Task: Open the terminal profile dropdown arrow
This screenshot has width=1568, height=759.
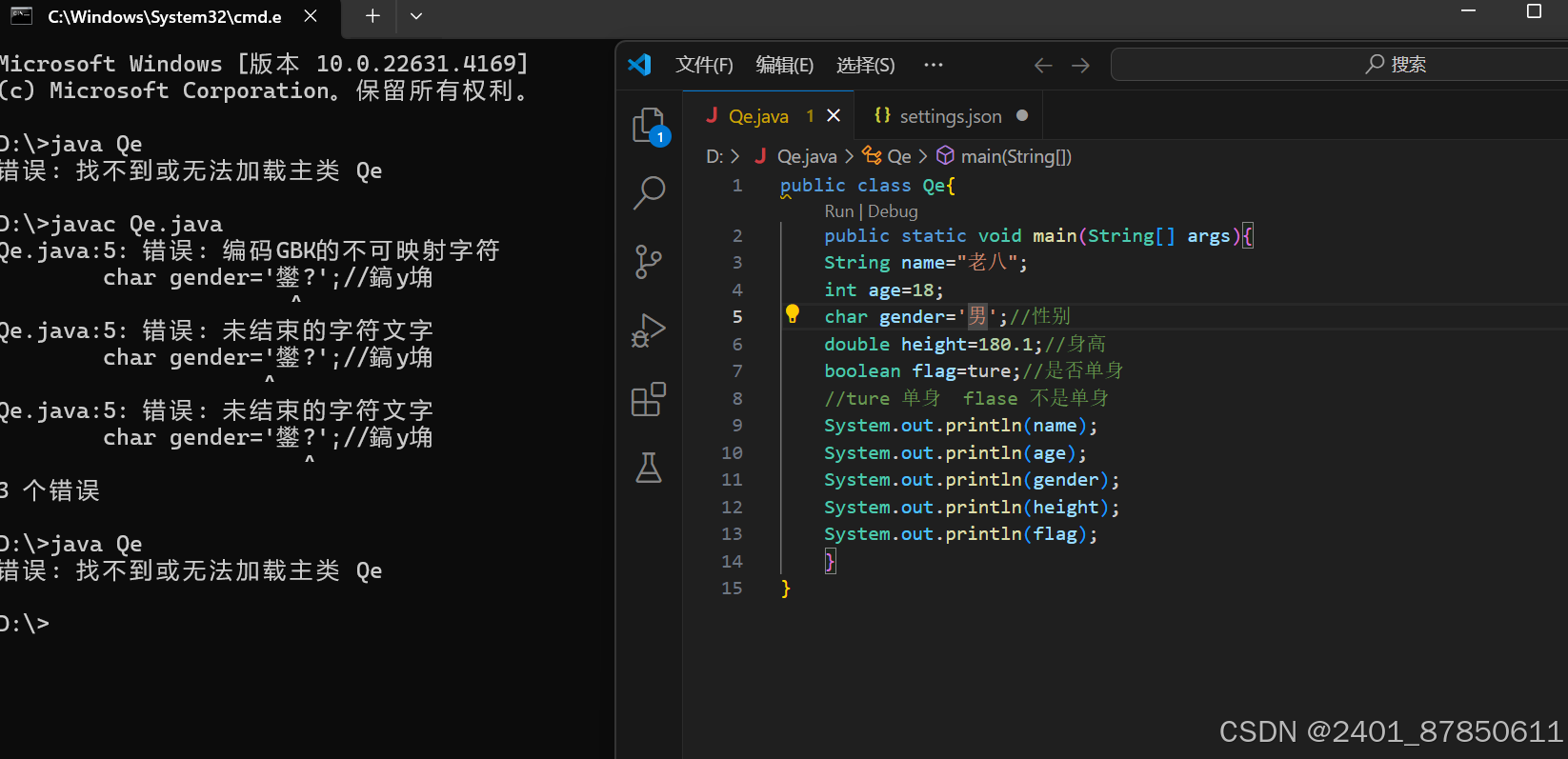Action: (416, 16)
